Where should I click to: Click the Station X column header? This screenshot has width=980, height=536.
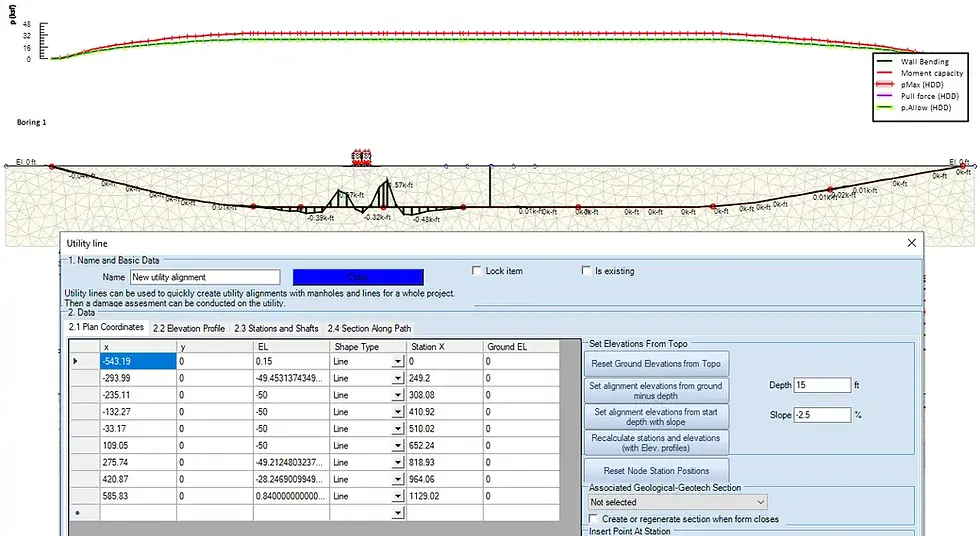pyautogui.click(x=444, y=347)
